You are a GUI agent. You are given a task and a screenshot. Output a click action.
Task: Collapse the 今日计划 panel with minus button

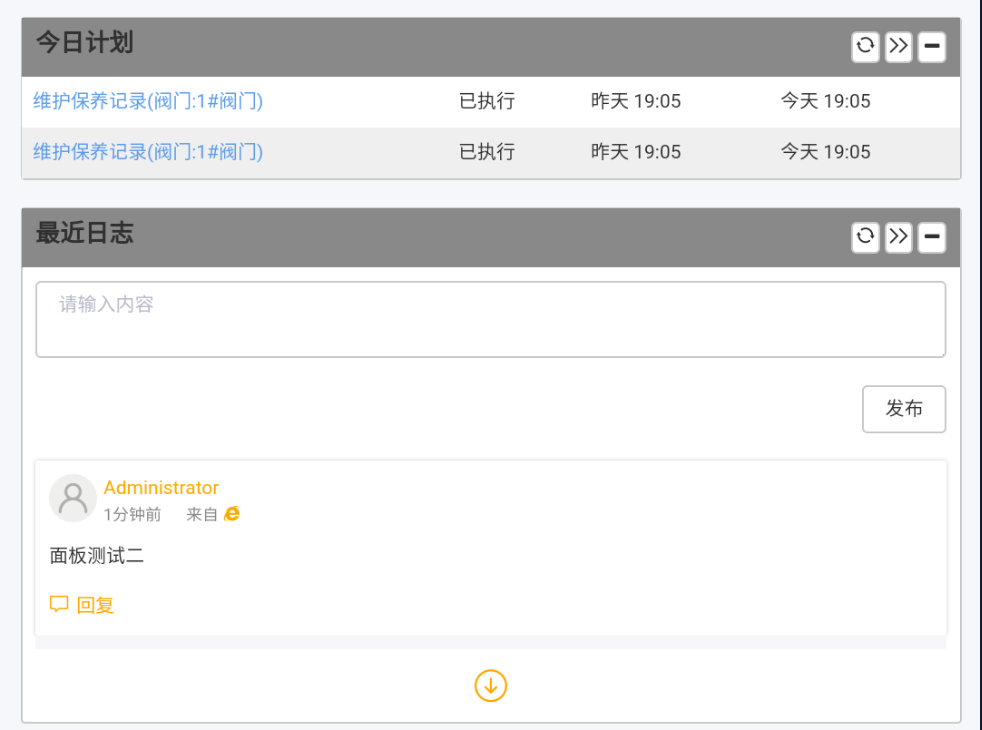(931, 46)
